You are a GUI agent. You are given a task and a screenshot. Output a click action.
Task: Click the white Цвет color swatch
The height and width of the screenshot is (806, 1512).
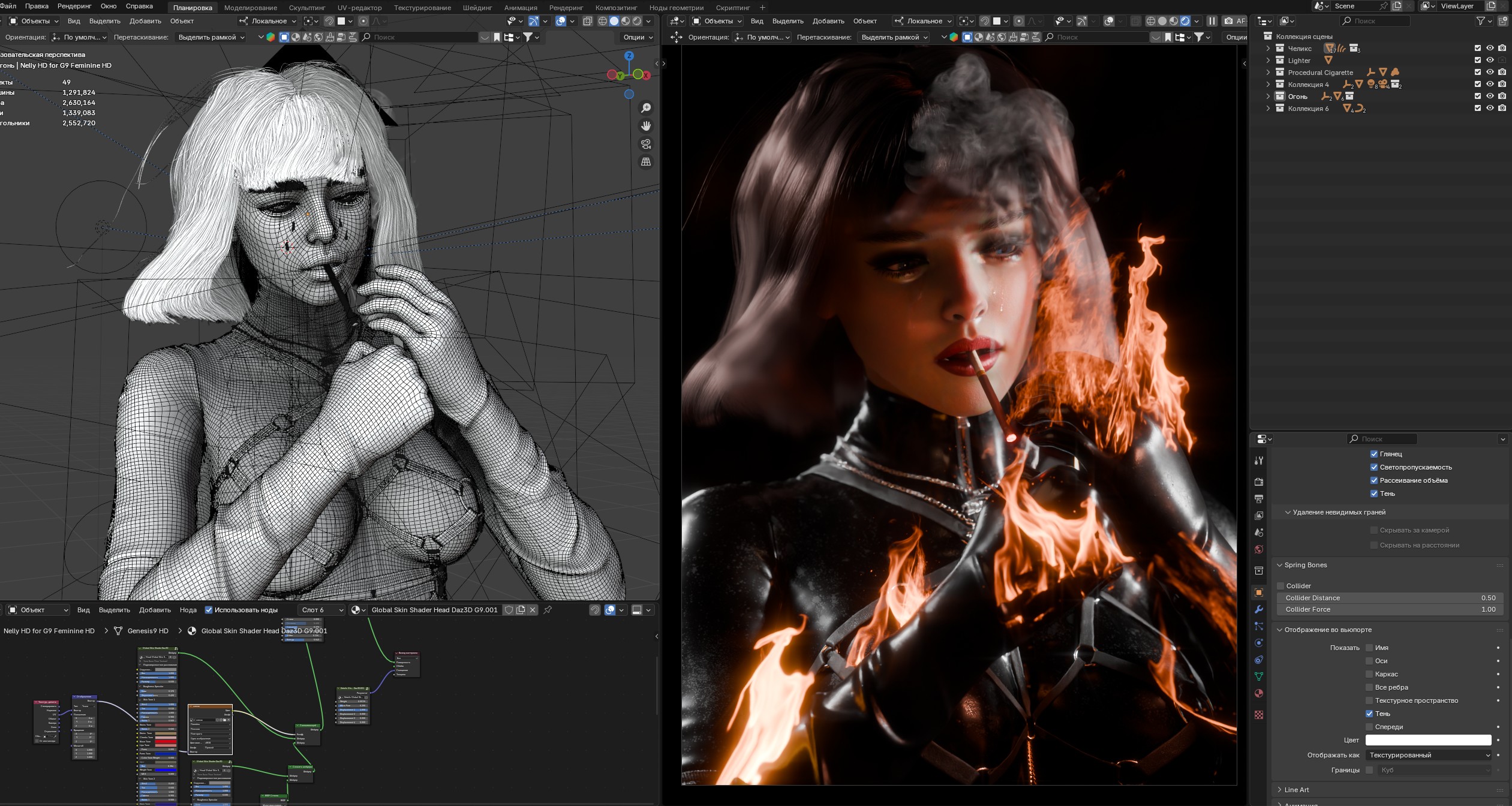click(1428, 740)
